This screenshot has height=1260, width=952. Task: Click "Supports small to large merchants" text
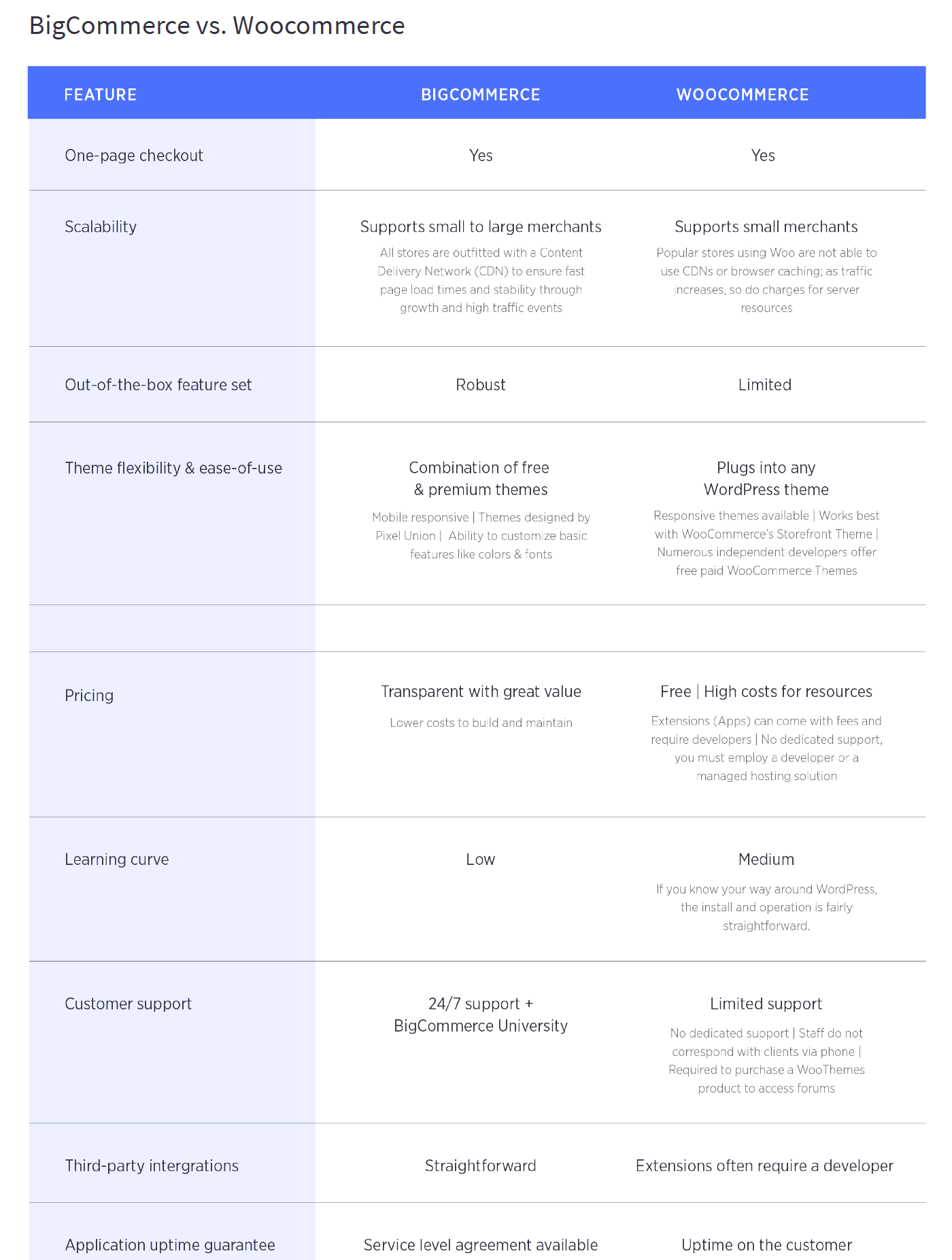pyautogui.click(x=480, y=226)
